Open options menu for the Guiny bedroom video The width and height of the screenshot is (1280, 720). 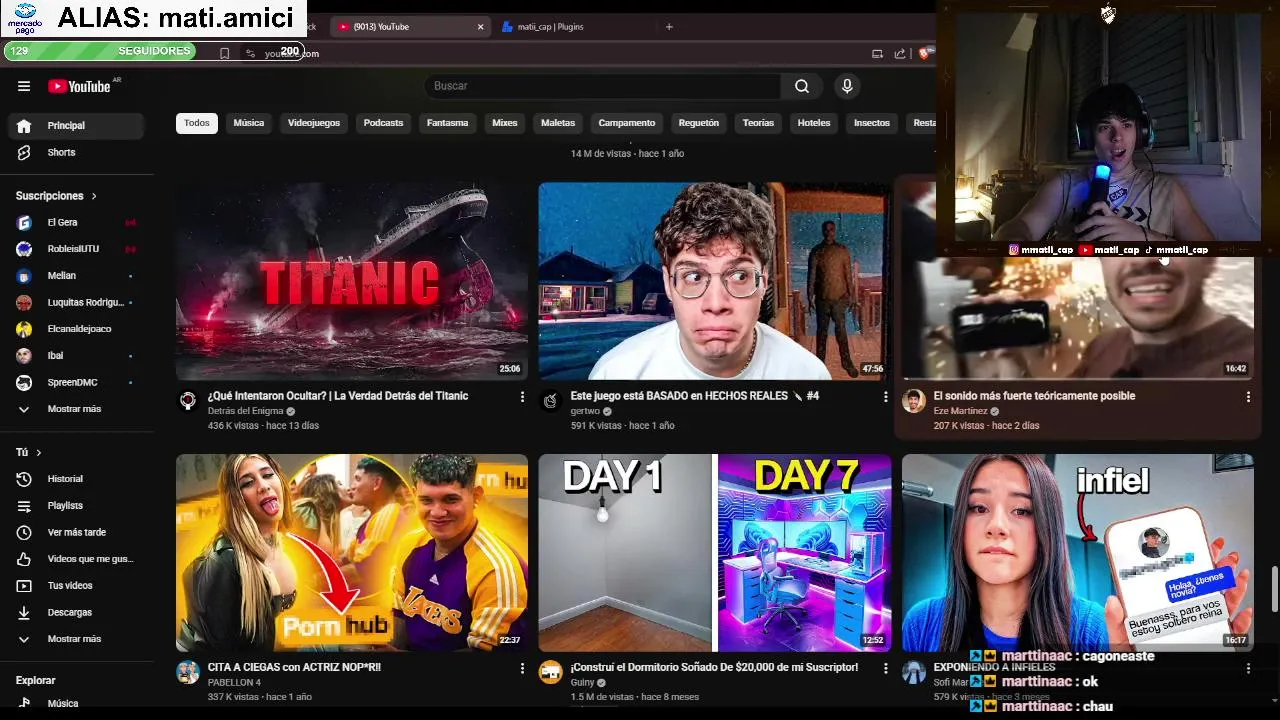click(885, 668)
